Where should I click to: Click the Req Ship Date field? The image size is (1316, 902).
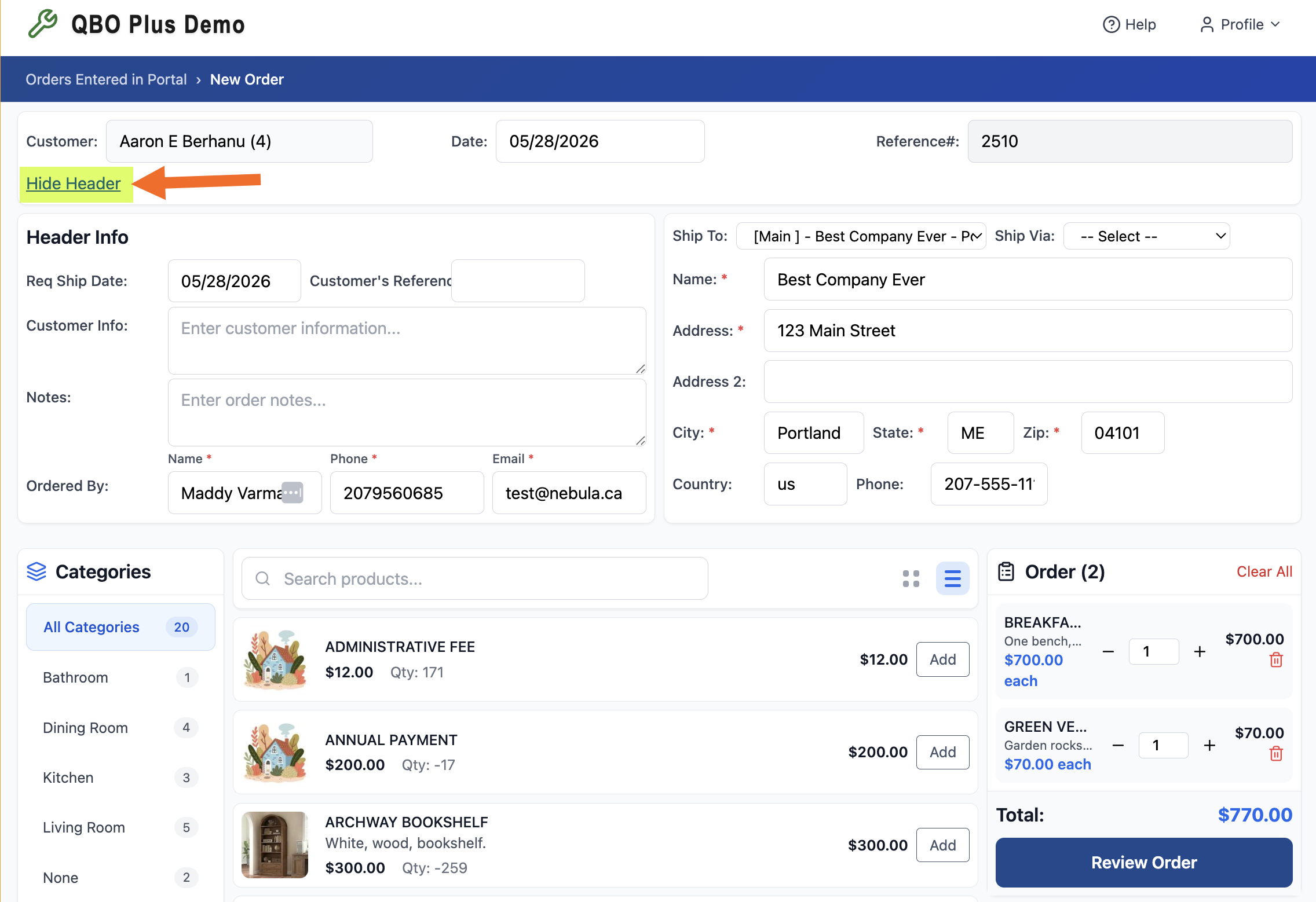234,281
